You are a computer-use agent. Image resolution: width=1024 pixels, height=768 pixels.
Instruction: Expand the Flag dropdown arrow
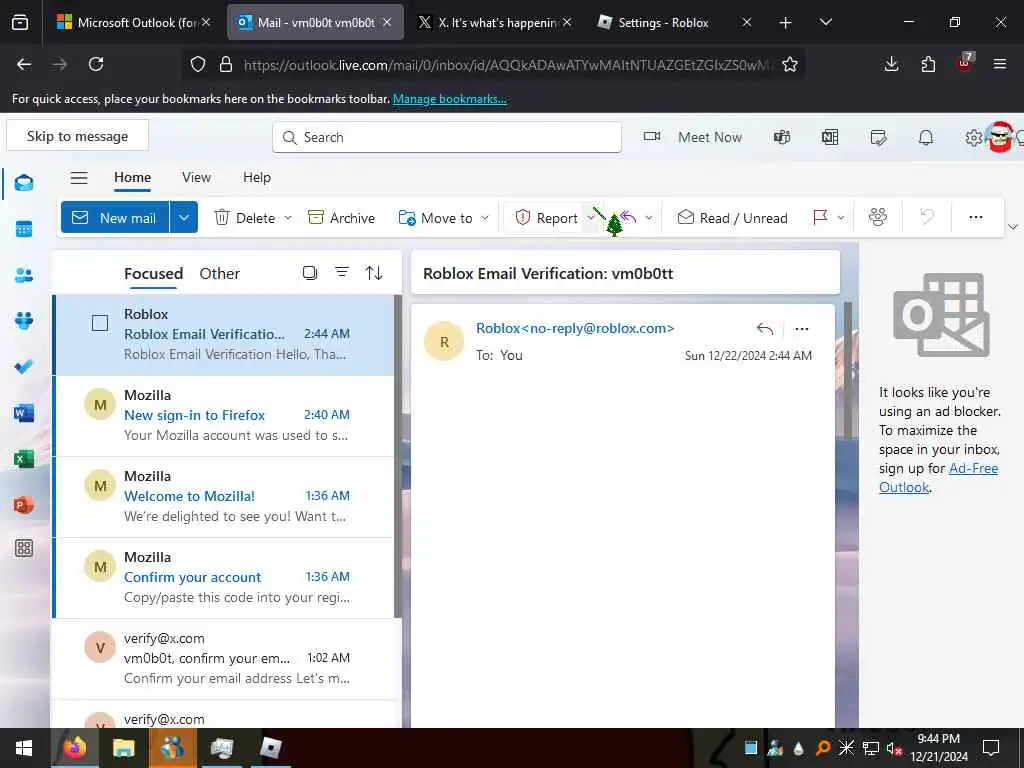coord(840,217)
